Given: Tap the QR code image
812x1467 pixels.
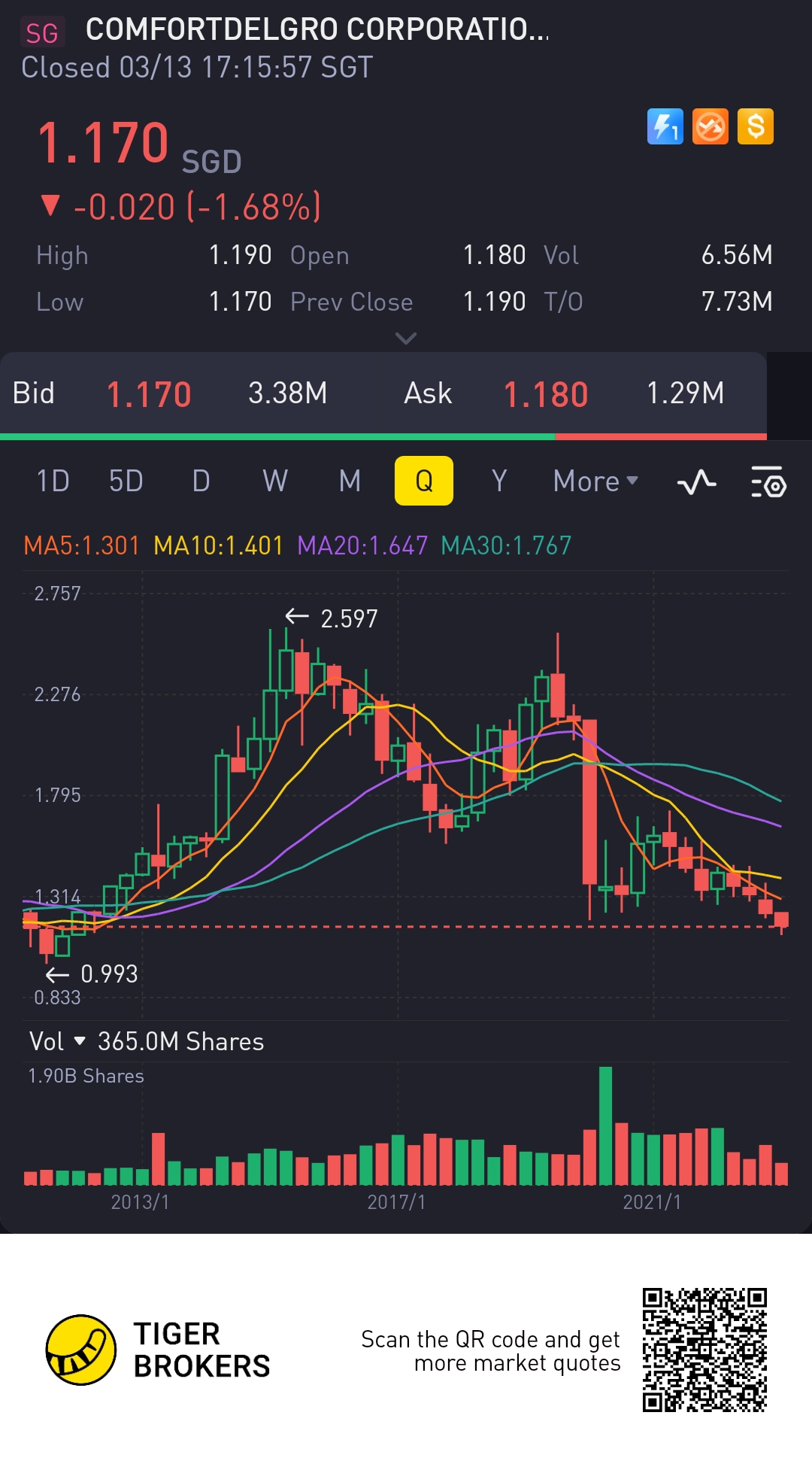Looking at the screenshot, I should click(704, 1350).
